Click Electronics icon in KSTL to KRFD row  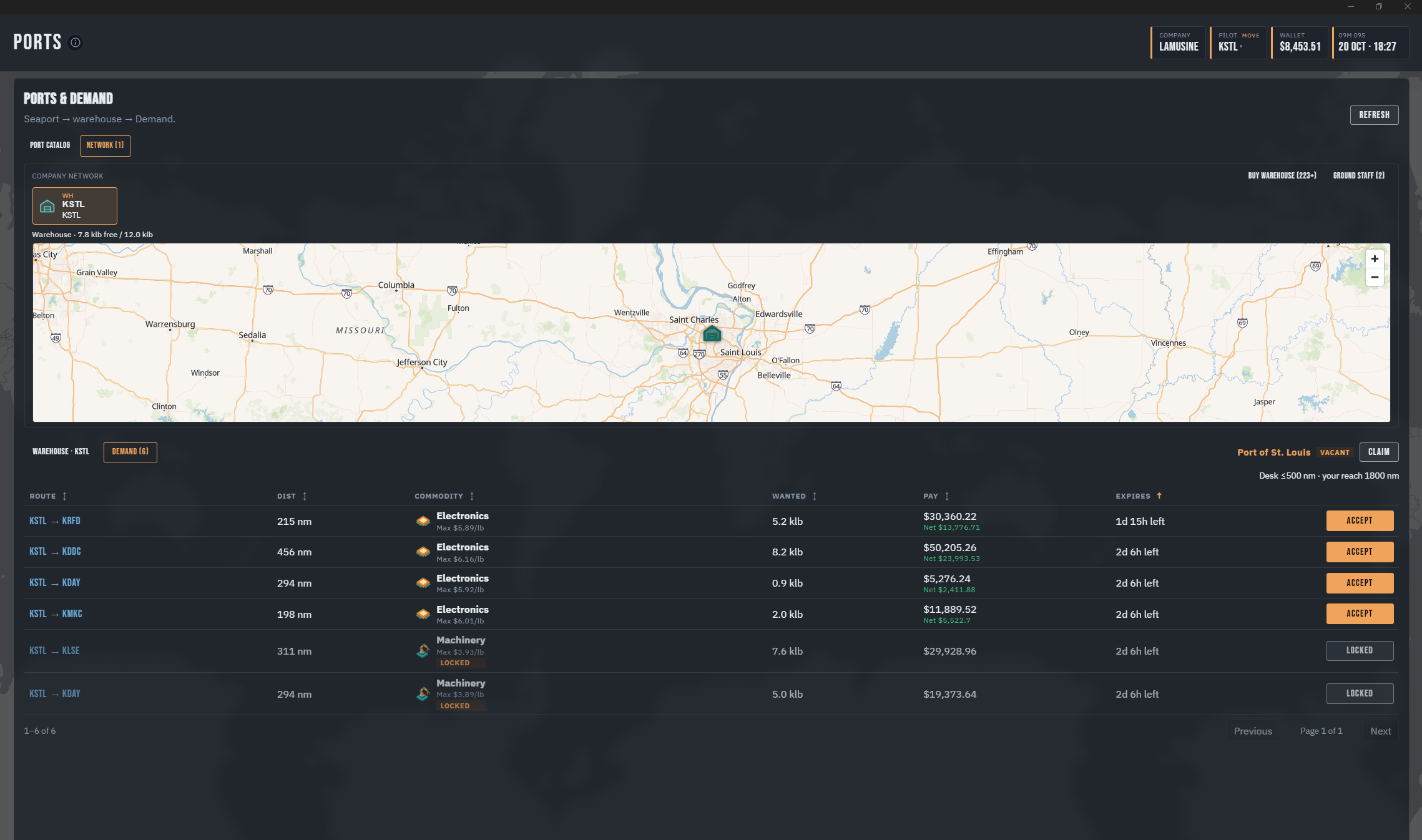(x=423, y=521)
